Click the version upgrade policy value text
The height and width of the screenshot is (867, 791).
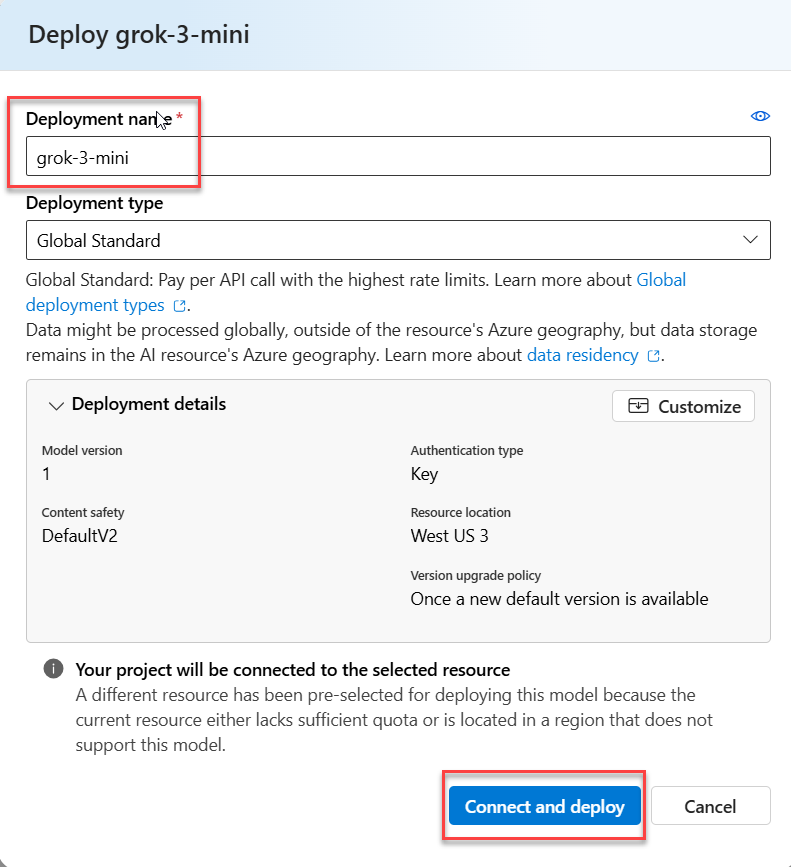[559, 599]
